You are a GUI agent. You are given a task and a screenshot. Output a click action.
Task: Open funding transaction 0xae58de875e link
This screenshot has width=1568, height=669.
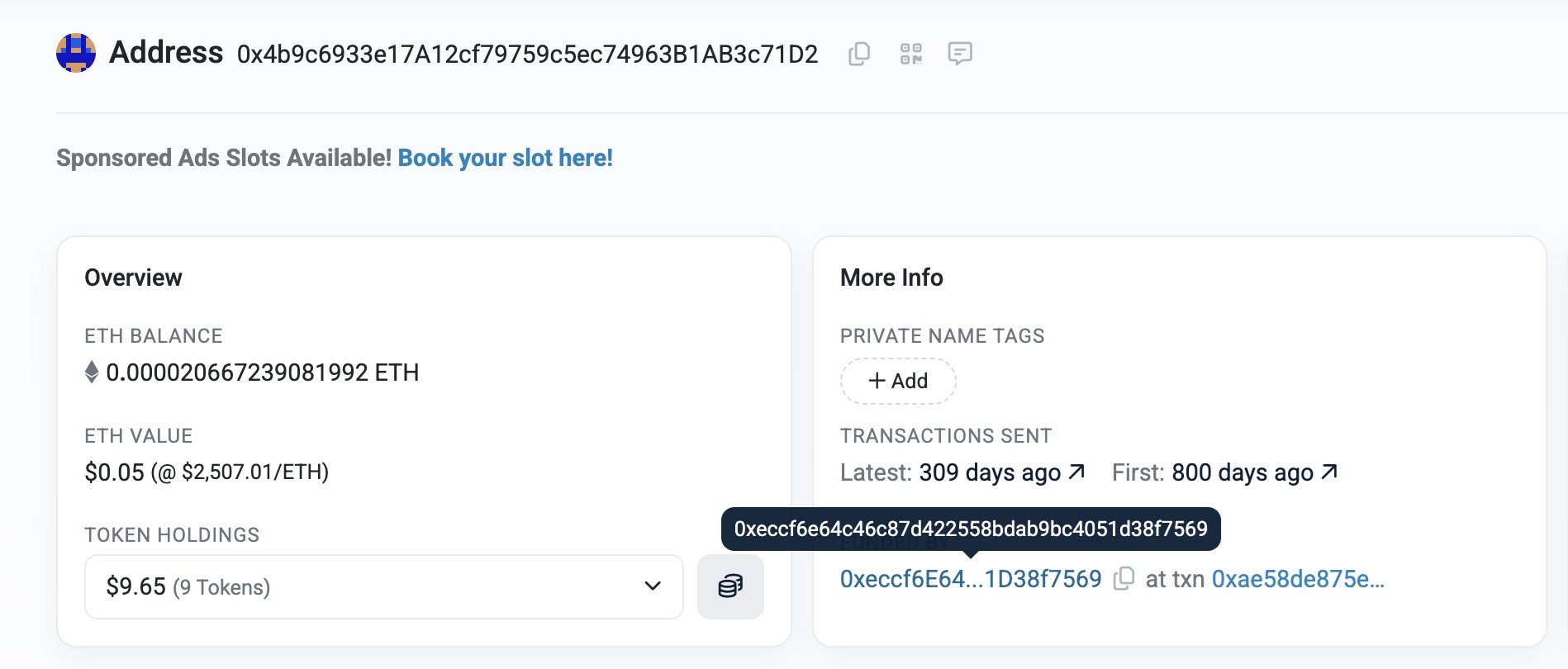click(1297, 579)
